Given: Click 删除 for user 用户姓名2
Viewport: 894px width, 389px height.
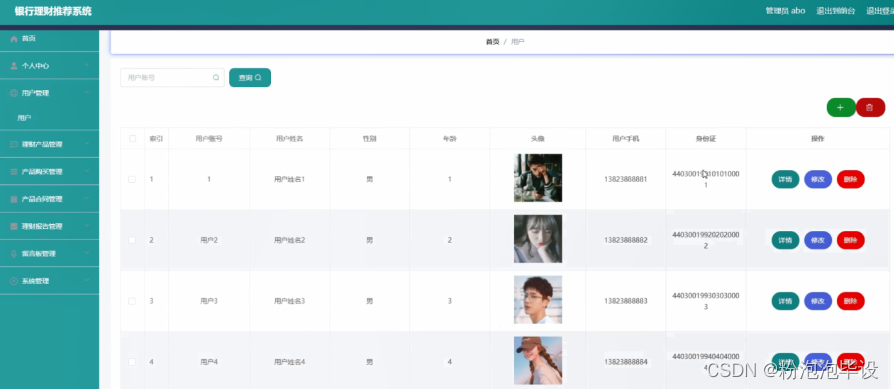Looking at the screenshot, I should [x=850, y=240].
